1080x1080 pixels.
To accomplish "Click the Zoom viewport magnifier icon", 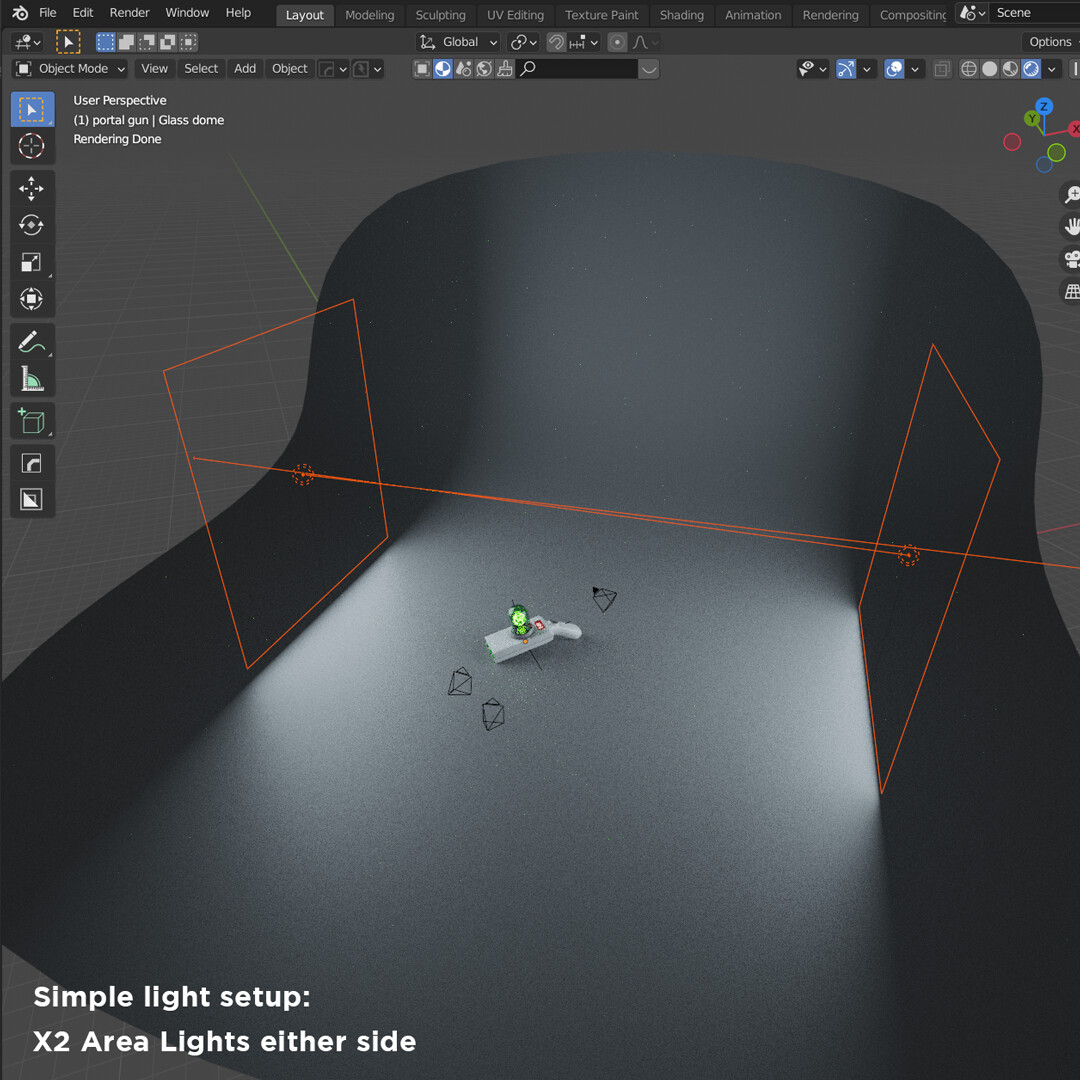I will (1070, 195).
